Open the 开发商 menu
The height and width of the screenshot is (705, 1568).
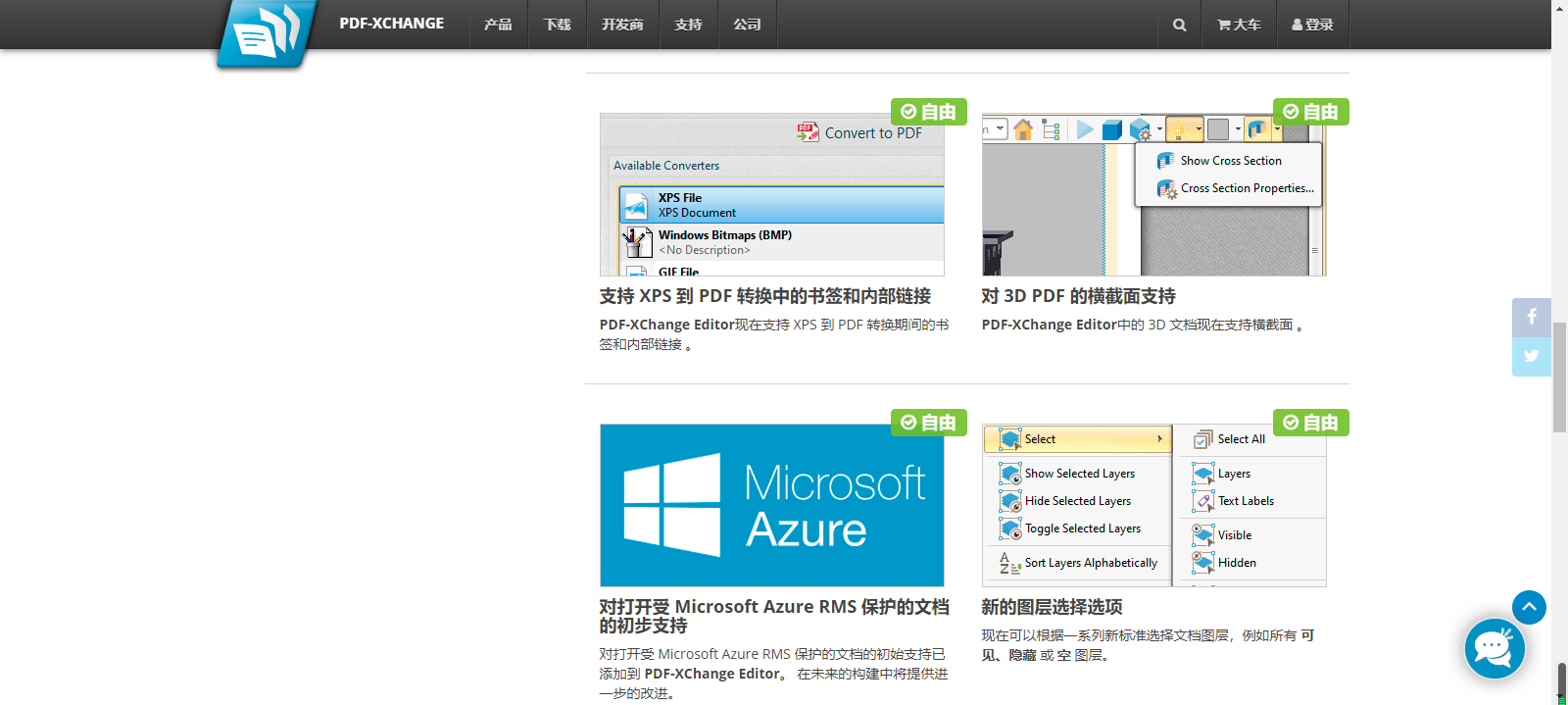click(x=622, y=25)
